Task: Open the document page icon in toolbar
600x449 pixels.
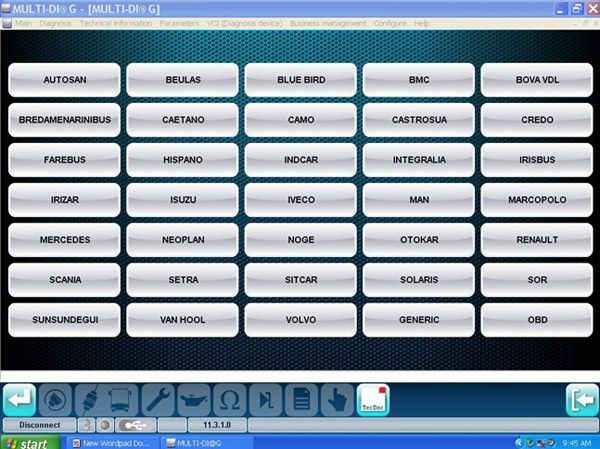Action: [300, 398]
